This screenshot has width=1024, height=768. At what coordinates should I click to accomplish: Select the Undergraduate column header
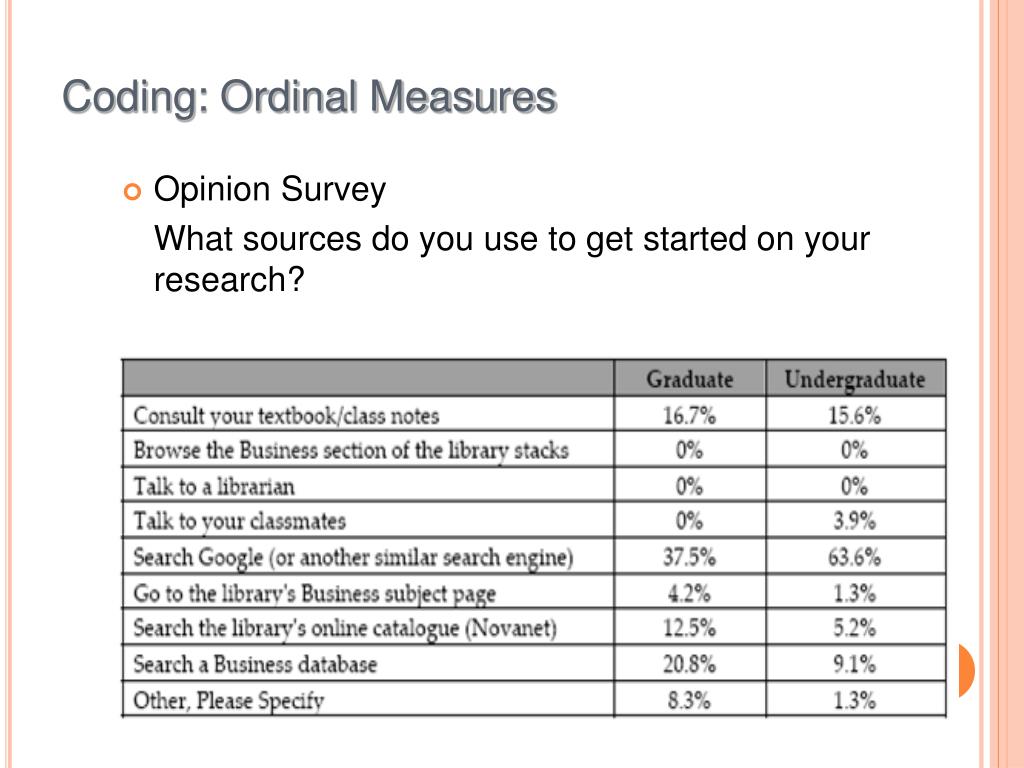pyautogui.click(x=855, y=379)
